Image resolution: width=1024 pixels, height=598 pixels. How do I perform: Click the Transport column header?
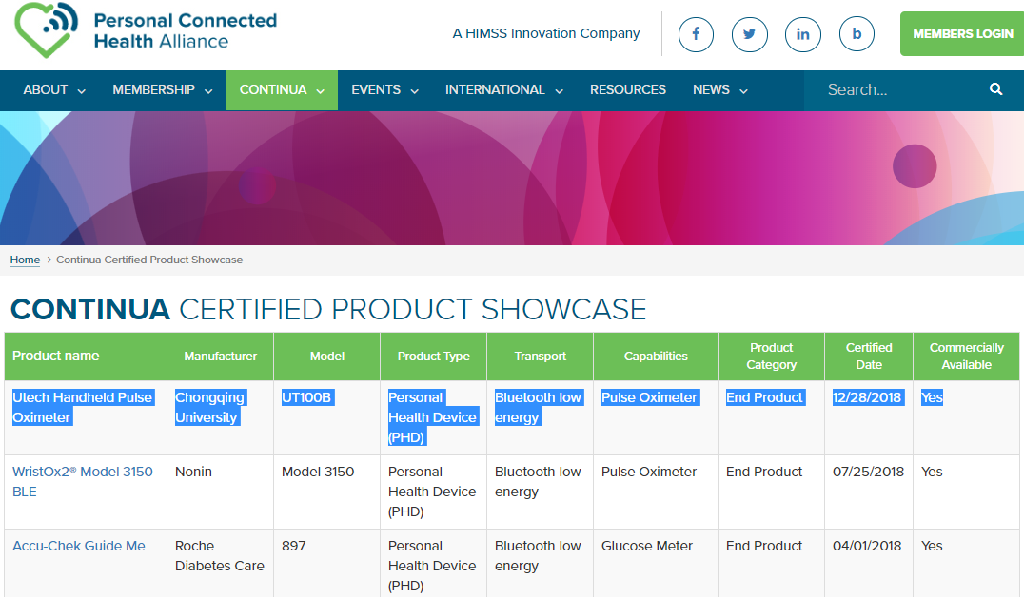(540, 356)
